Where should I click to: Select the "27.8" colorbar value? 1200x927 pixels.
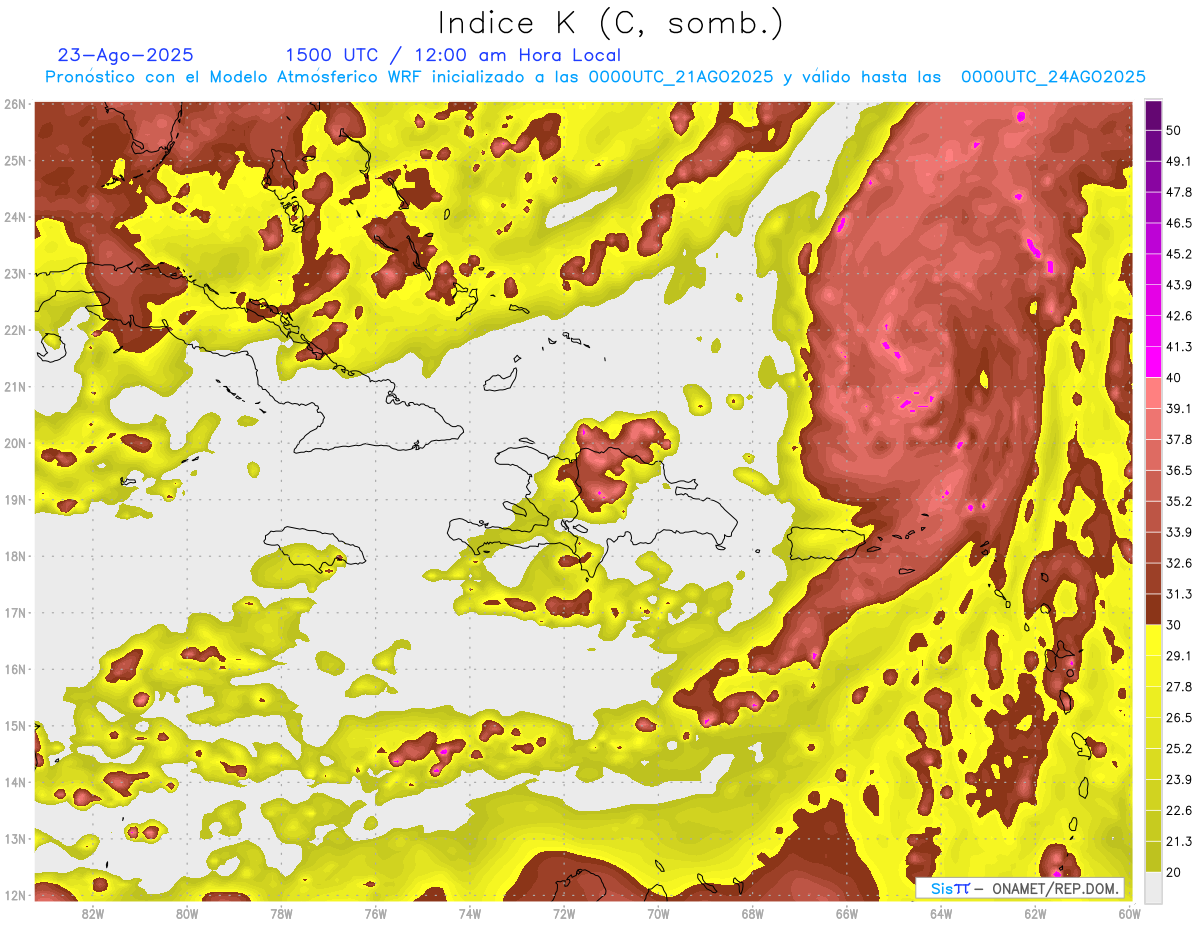[x=1179, y=686]
